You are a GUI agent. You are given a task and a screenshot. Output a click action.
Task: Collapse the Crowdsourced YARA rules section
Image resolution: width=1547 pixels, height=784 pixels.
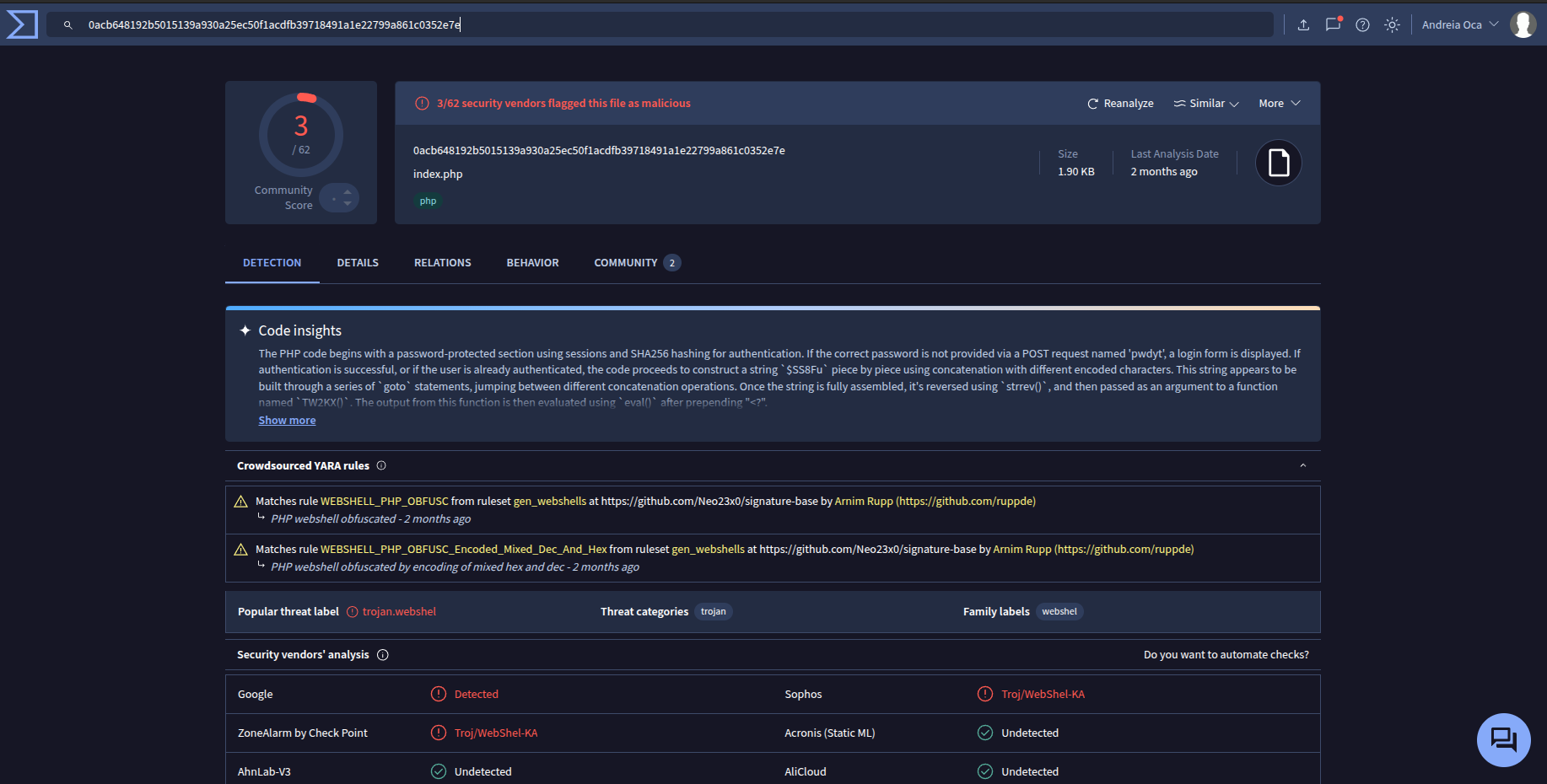(1302, 465)
